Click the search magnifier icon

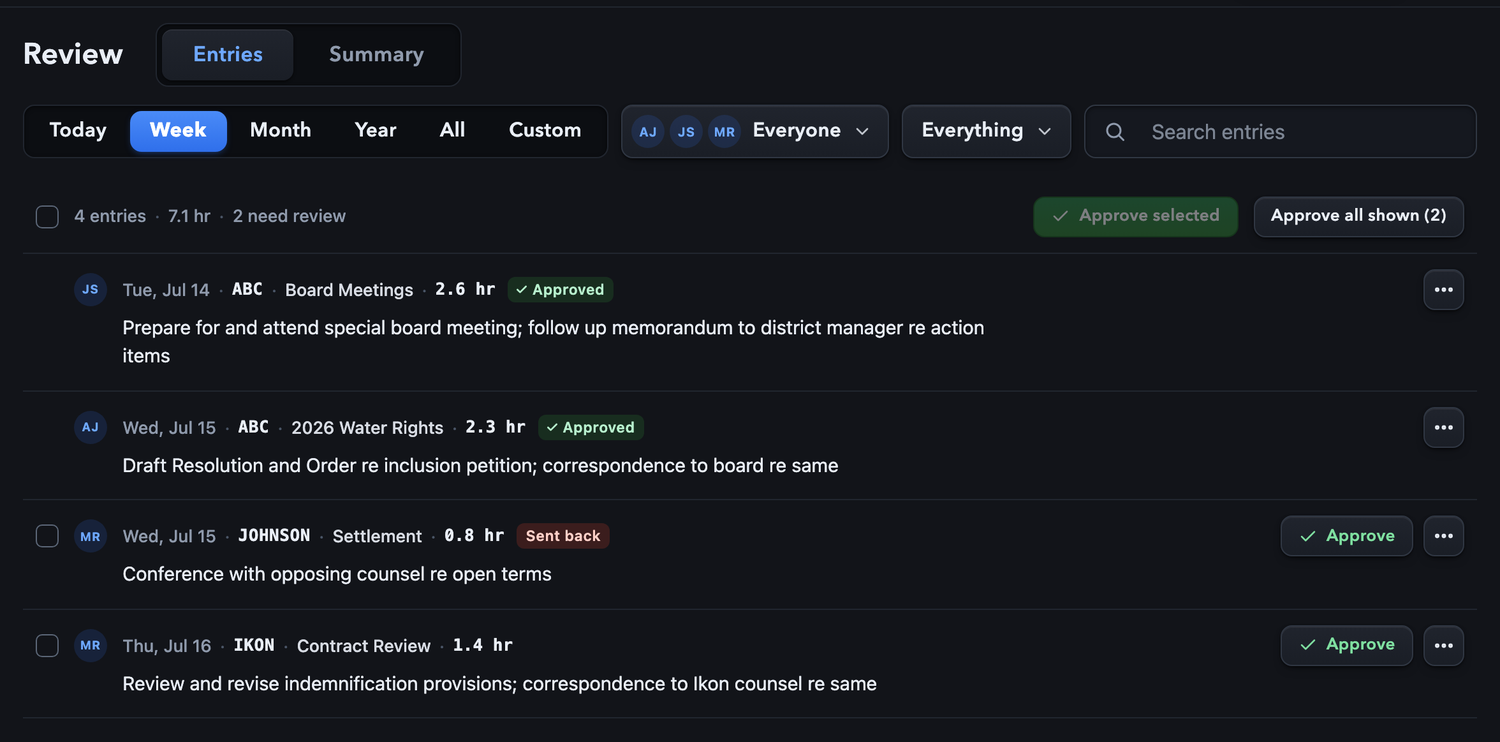click(1115, 132)
